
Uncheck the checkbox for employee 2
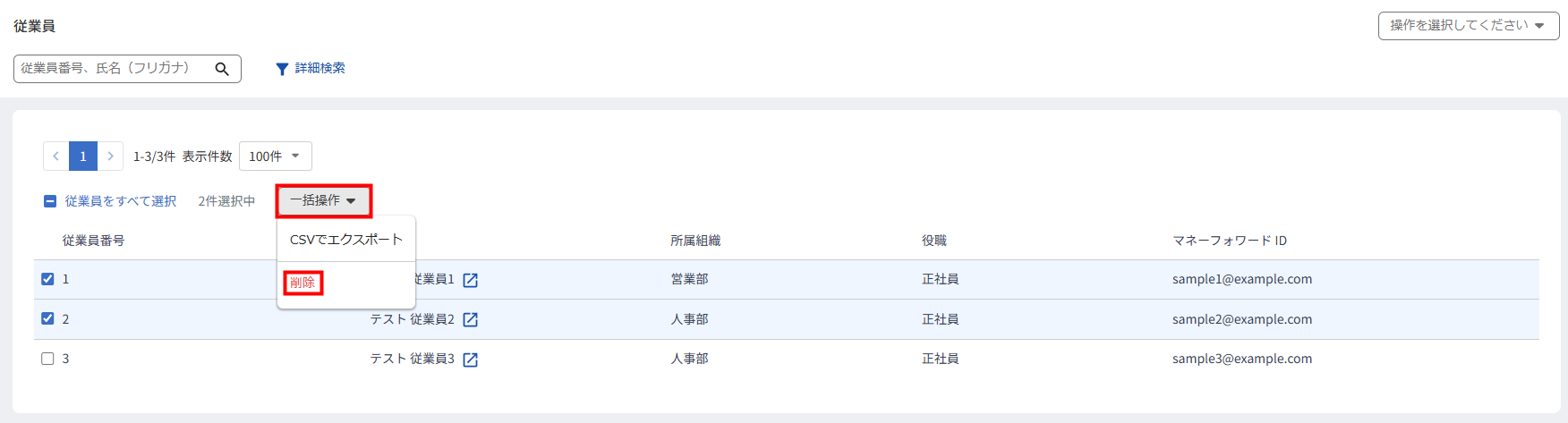pyautogui.click(x=48, y=318)
